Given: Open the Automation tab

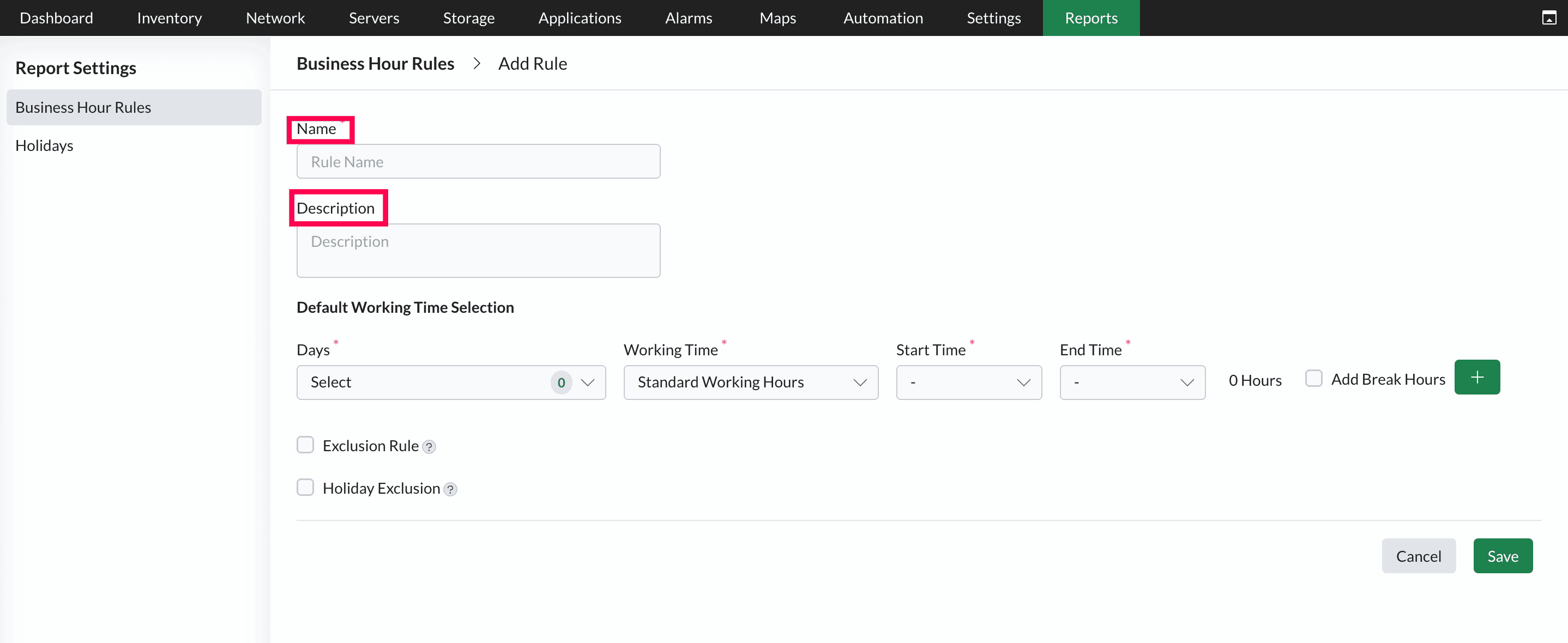Looking at the screenshot, I should [883, 17].
